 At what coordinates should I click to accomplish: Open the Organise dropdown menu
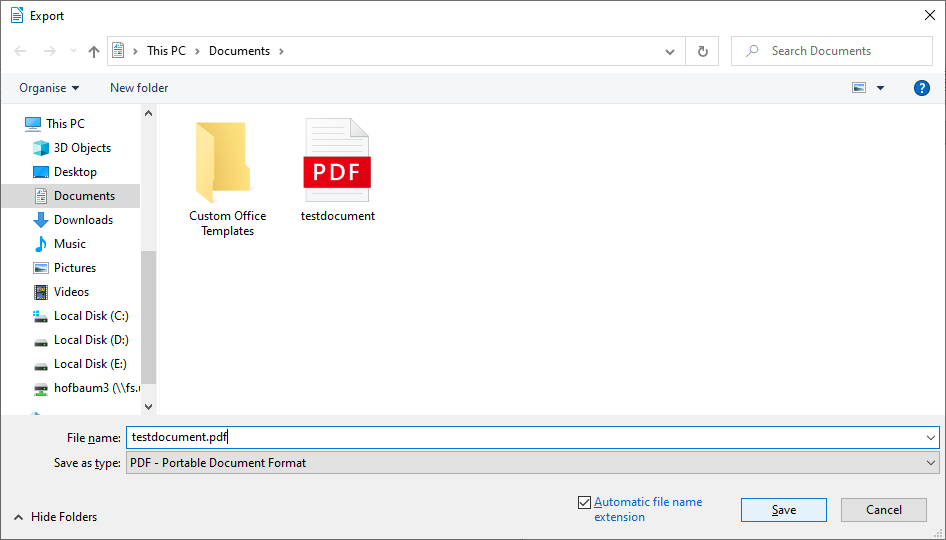tap(49, 88)
